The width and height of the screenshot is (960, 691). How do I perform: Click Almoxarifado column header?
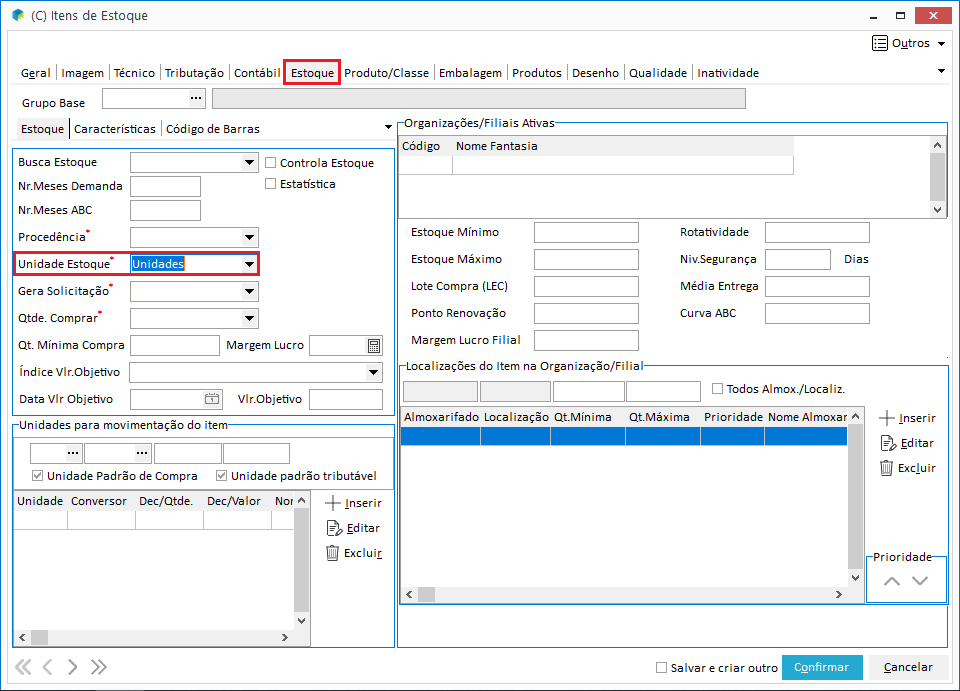441,417
